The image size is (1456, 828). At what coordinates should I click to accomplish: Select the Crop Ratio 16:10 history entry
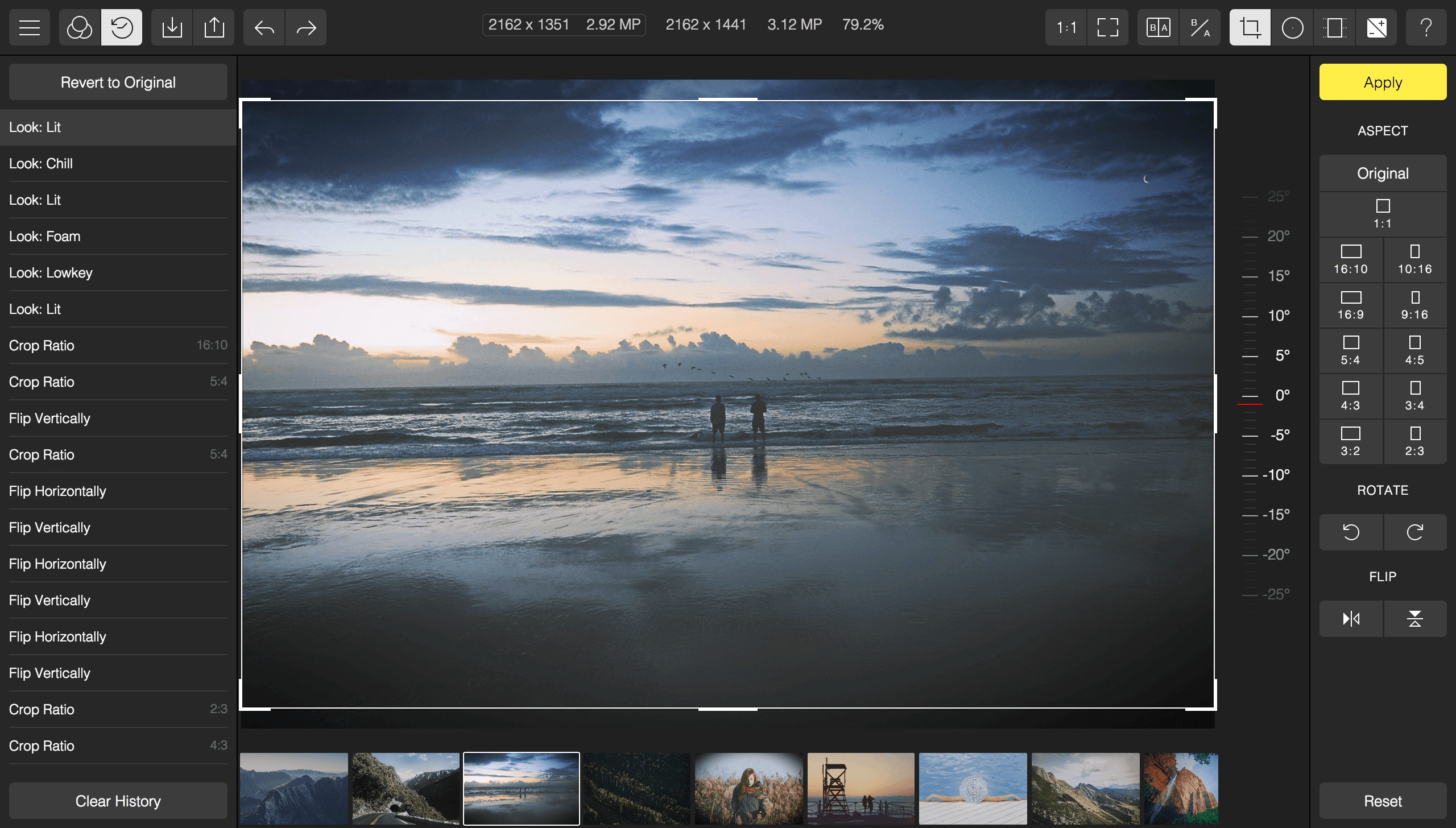tap(117, 345)
